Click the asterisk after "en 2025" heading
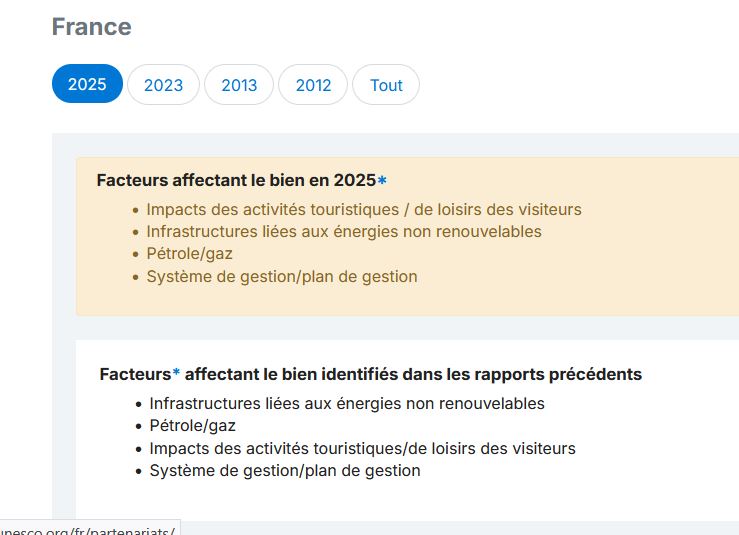739x535 pixels. [382, 181]
